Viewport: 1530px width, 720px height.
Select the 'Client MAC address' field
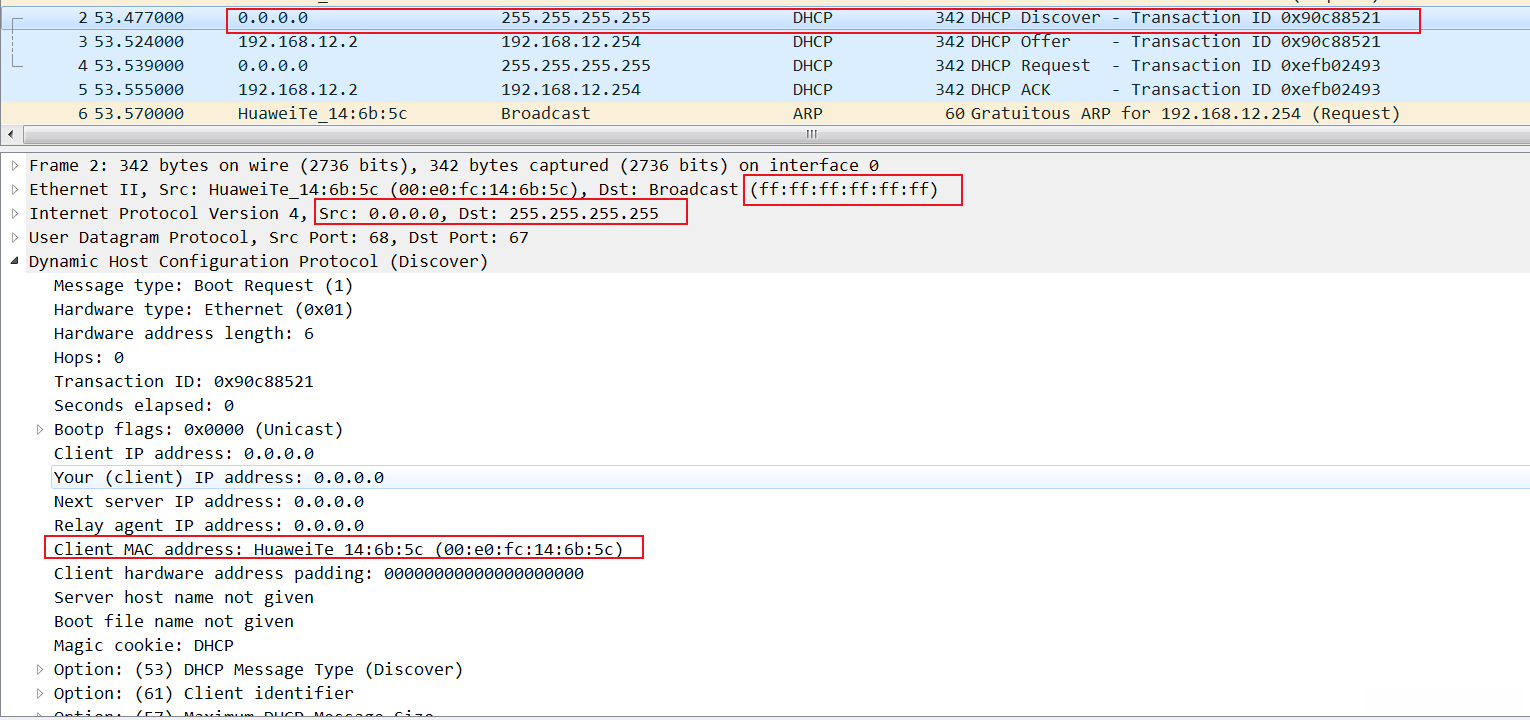coord(338,549)
